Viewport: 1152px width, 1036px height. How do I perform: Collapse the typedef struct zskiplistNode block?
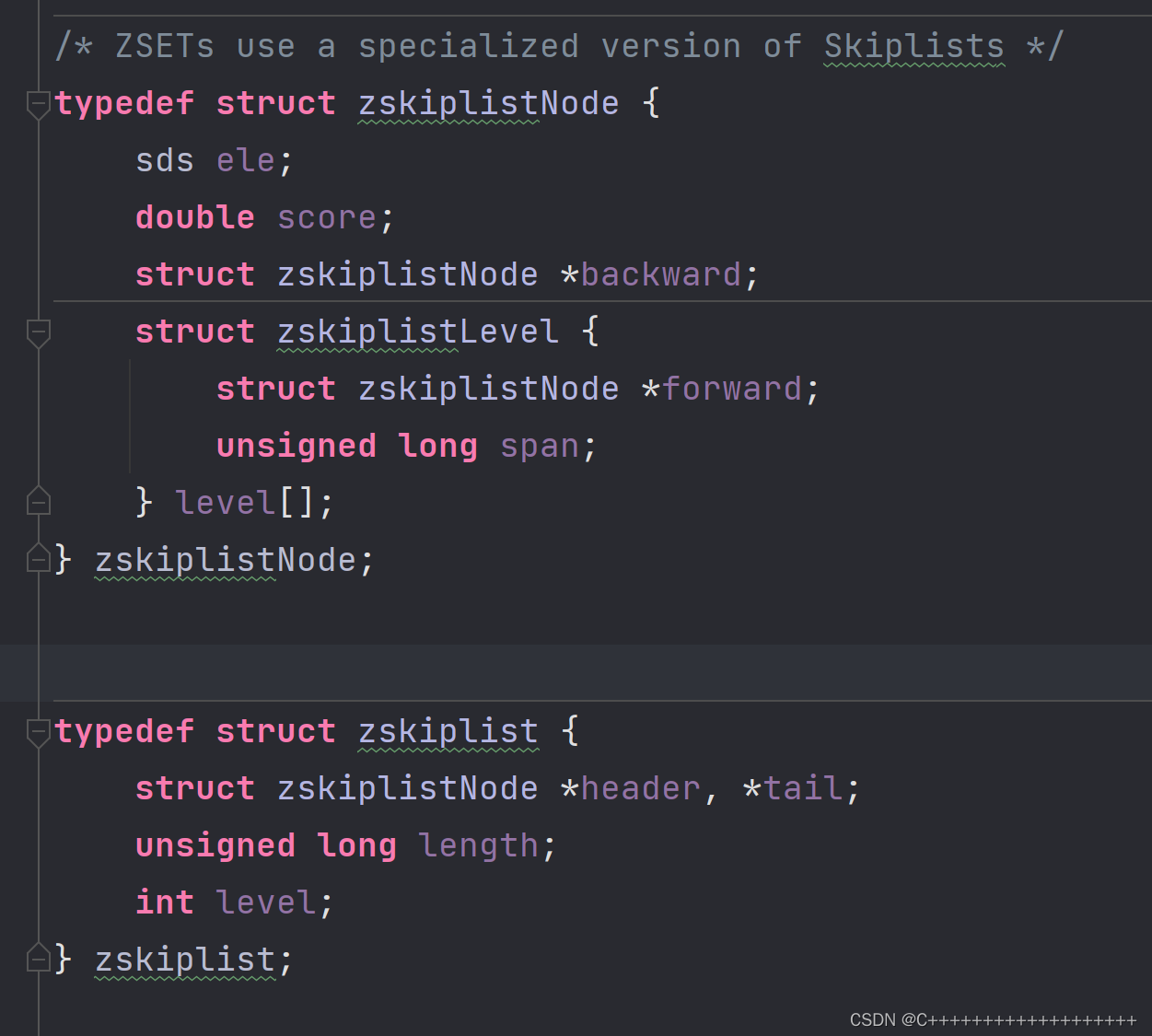click(x=38, y=105)
